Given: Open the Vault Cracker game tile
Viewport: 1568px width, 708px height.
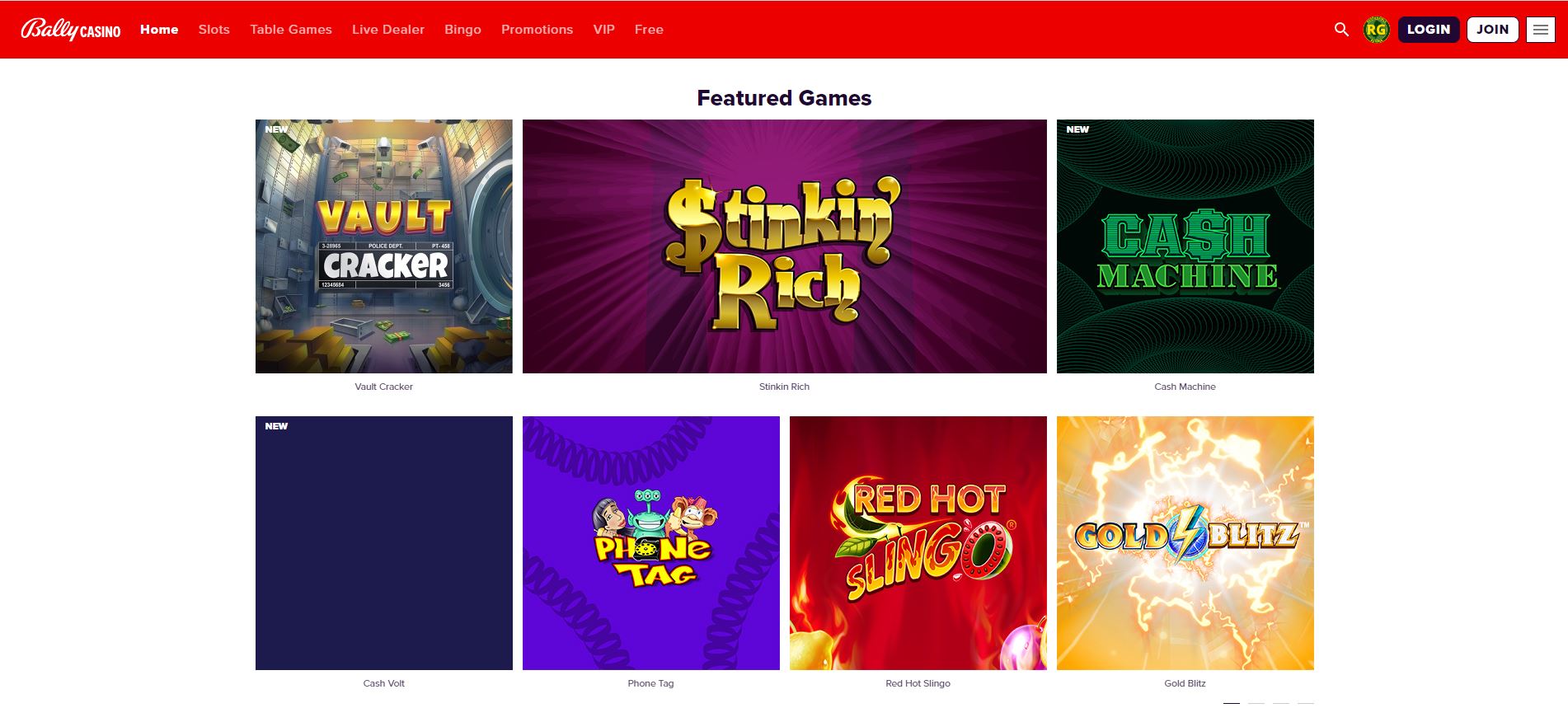Looking at the screenshot, I should [x=384, y=246].
